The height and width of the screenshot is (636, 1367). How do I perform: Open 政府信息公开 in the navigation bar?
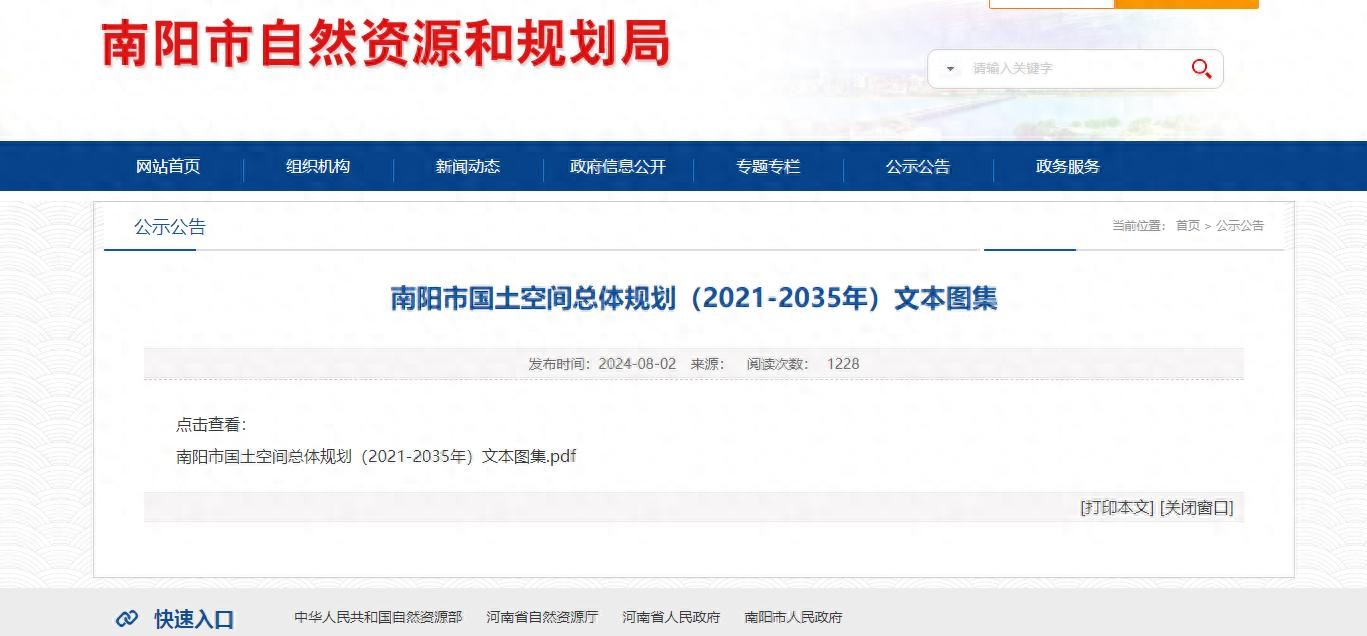click(x=617, y=167)
